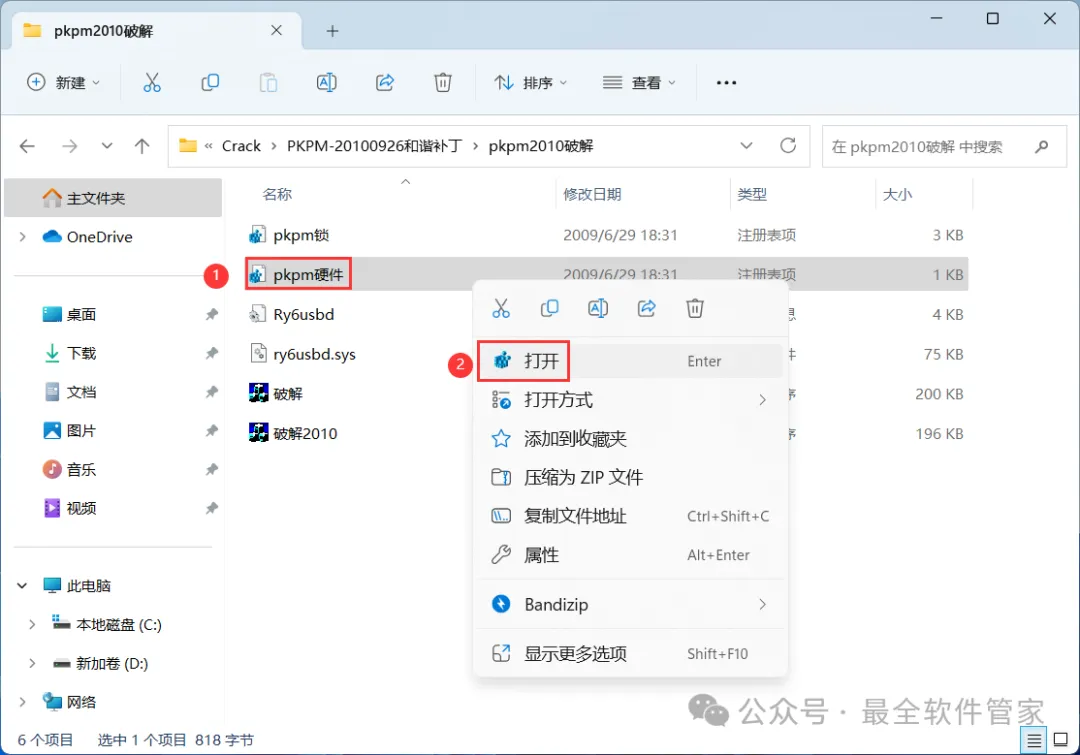Open the 排序 (Sort) dropdown
This screenshot has width=1080, height=755.
530,83
